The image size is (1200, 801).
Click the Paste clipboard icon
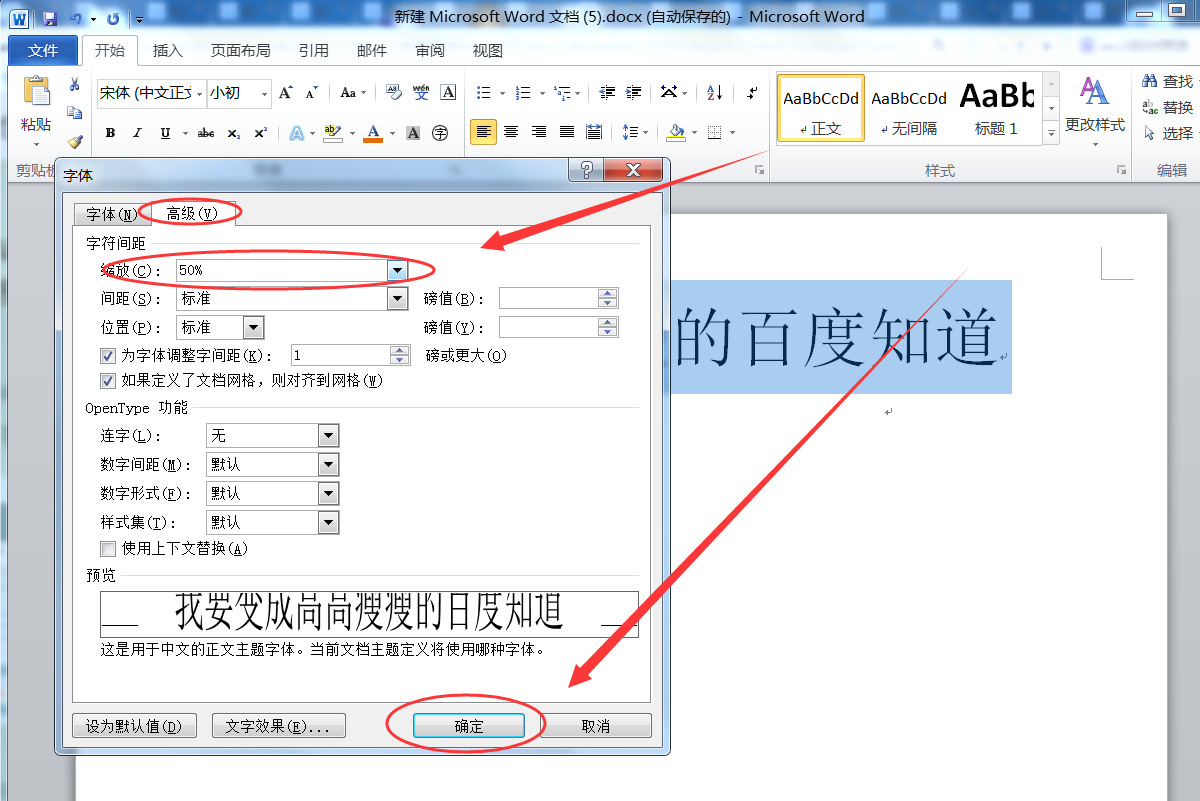click(36, 93)
